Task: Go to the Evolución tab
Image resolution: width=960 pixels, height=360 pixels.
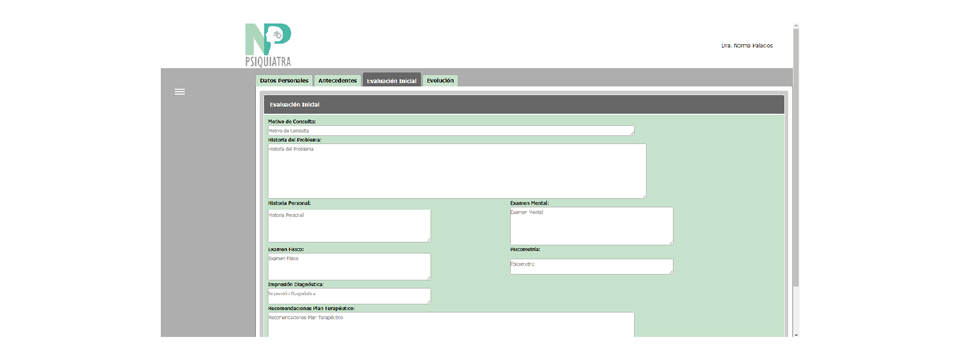Action: (440, 81)
